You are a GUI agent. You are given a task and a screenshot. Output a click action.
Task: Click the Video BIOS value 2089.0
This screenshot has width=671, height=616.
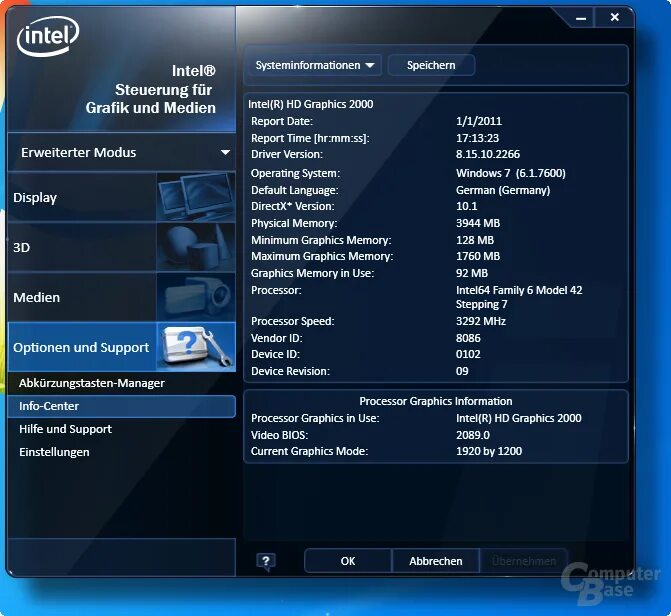click(473, 435)
